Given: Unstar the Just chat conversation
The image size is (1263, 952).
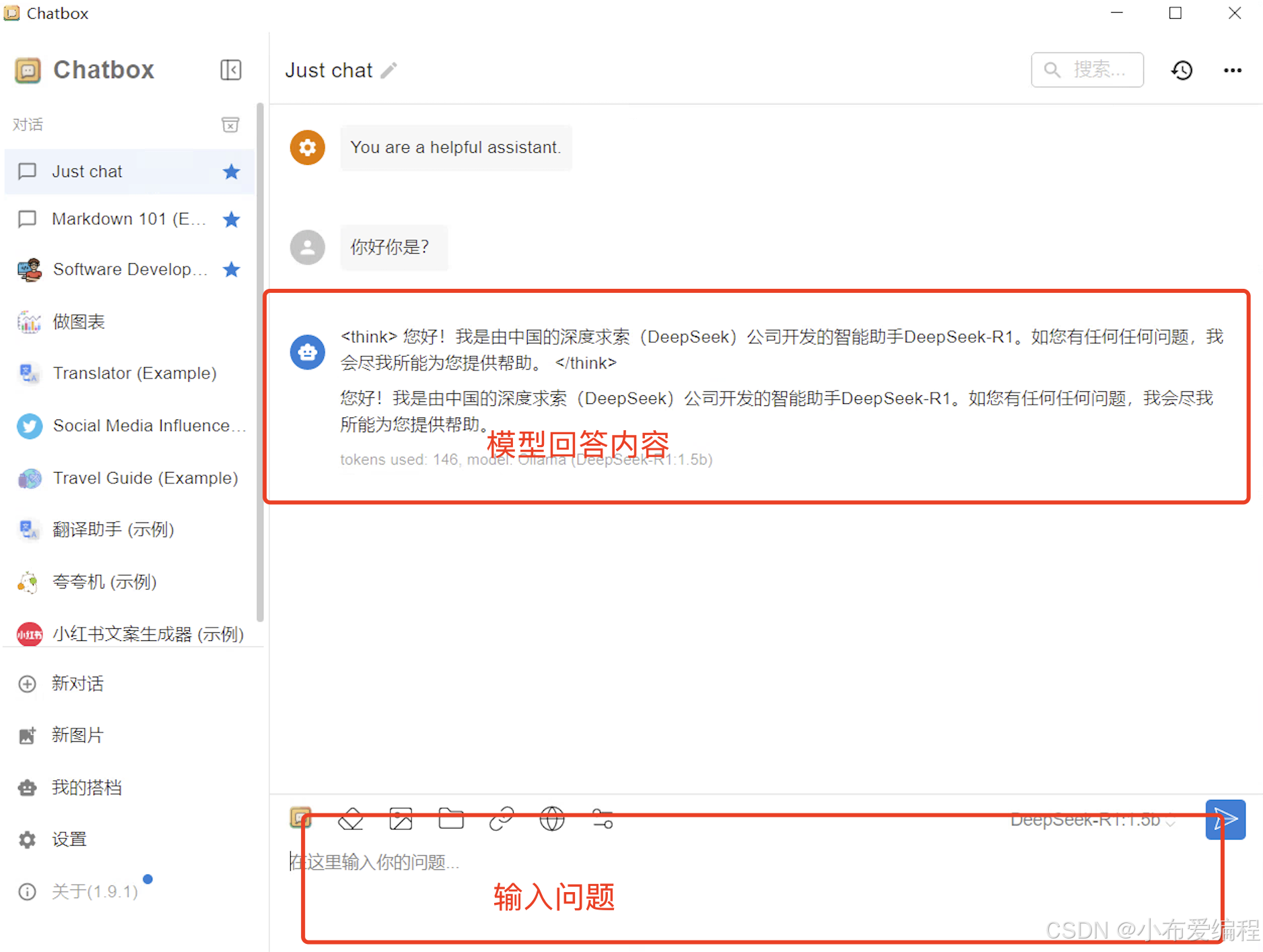Looking at the screenshot, I should click(x=231, y=172).
